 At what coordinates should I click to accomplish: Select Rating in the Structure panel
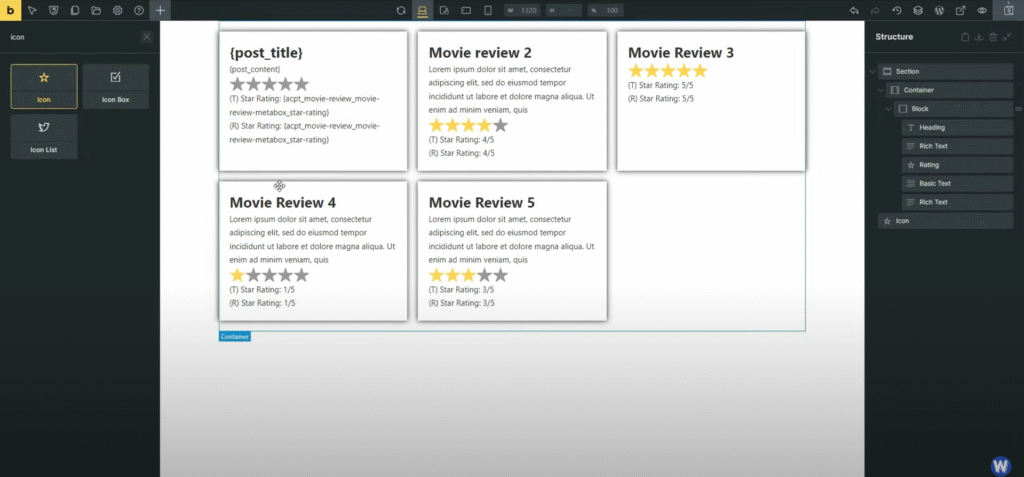(957, 165)
